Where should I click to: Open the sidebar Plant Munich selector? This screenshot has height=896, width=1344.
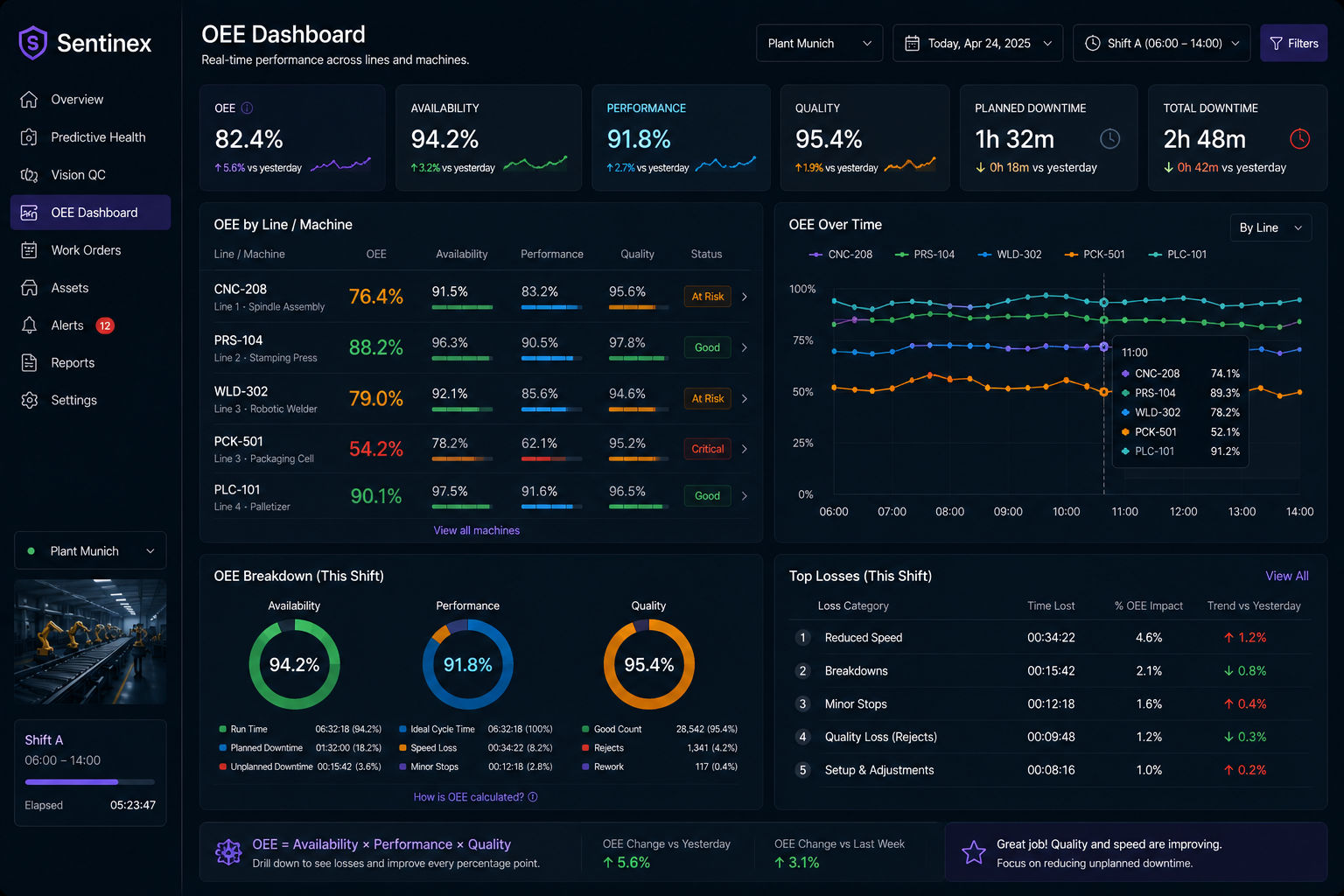click(90, 551)
